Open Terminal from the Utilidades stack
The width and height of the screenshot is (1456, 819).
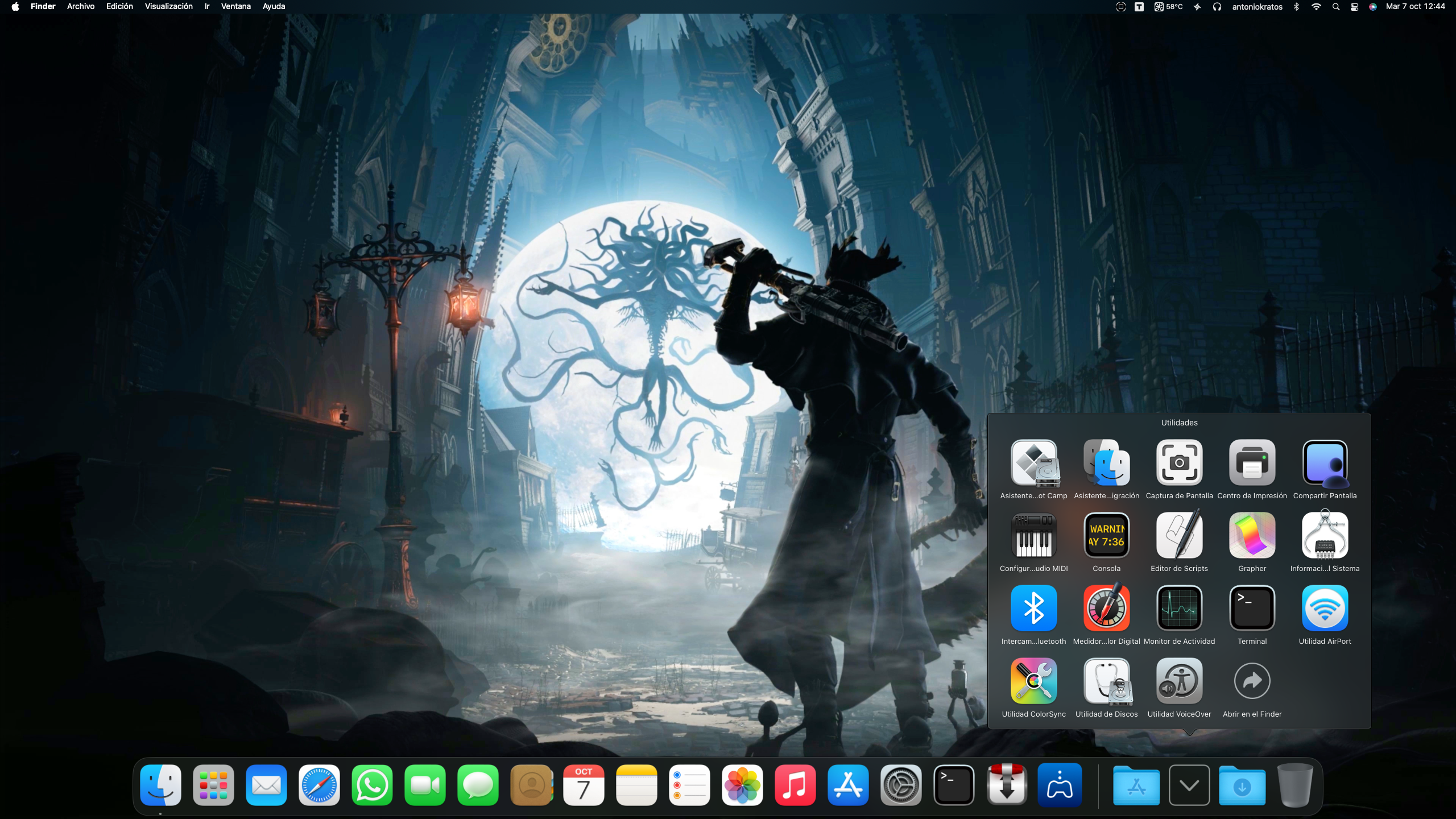pos(1252,609)
